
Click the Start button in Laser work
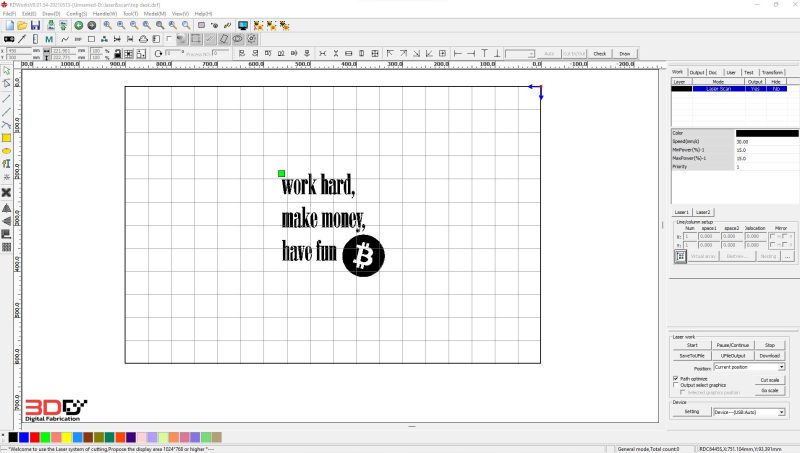pyautogui.click(x=692, y=345)
